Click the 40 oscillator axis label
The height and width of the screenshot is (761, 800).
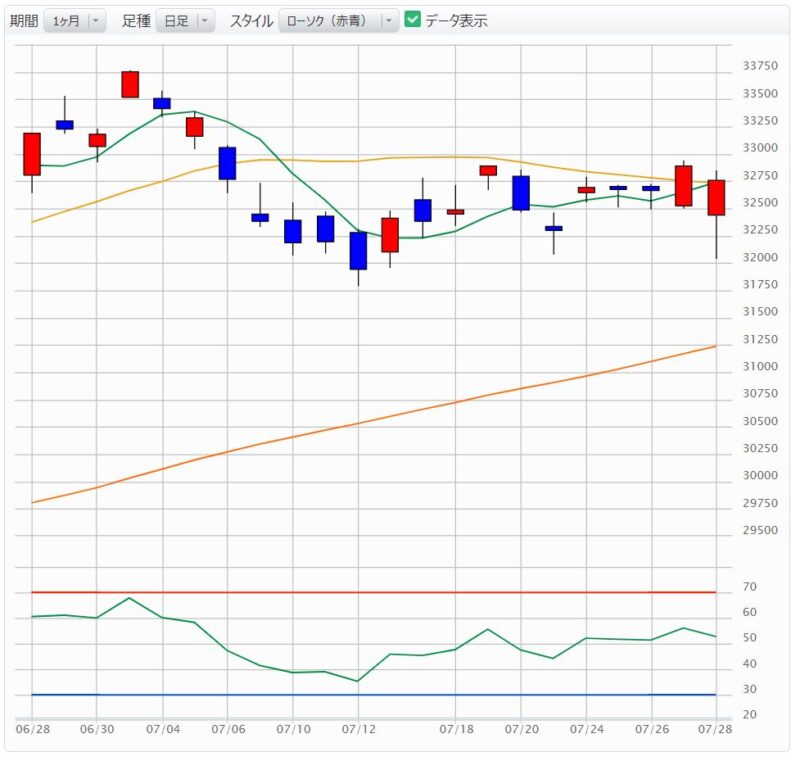pos(749,664)
